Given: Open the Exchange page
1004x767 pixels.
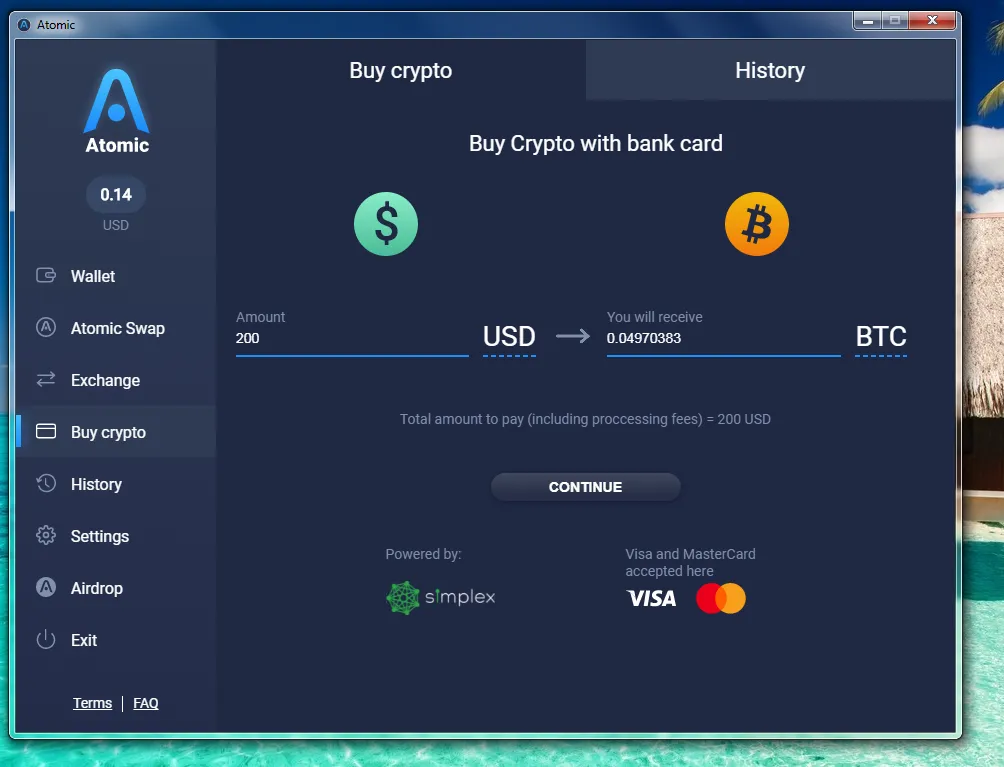Looking at the screenshot, I should click(x=115, y=380).
